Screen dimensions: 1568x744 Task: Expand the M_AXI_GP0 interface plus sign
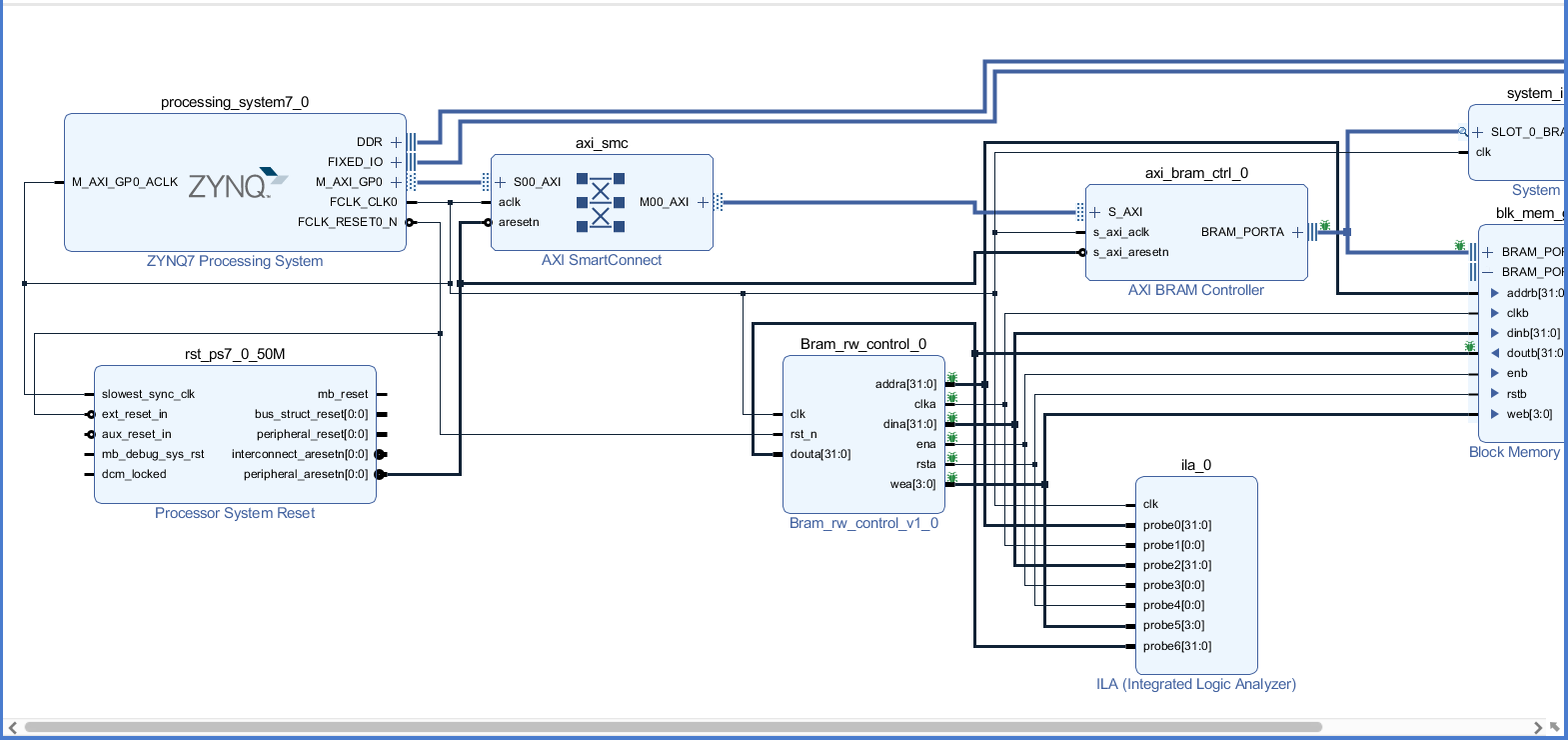click(x=396, y=182)
